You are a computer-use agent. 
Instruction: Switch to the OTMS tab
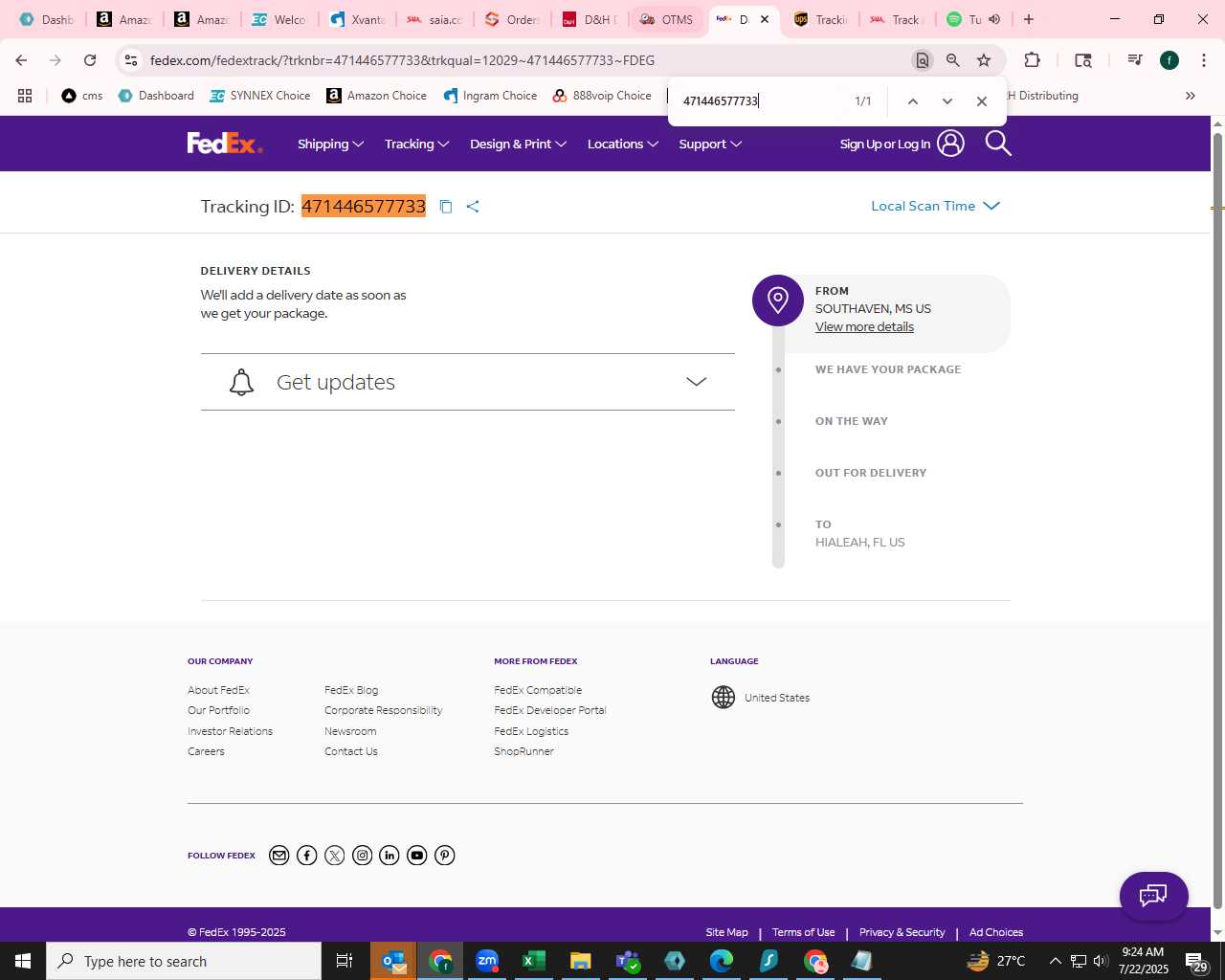667,19
